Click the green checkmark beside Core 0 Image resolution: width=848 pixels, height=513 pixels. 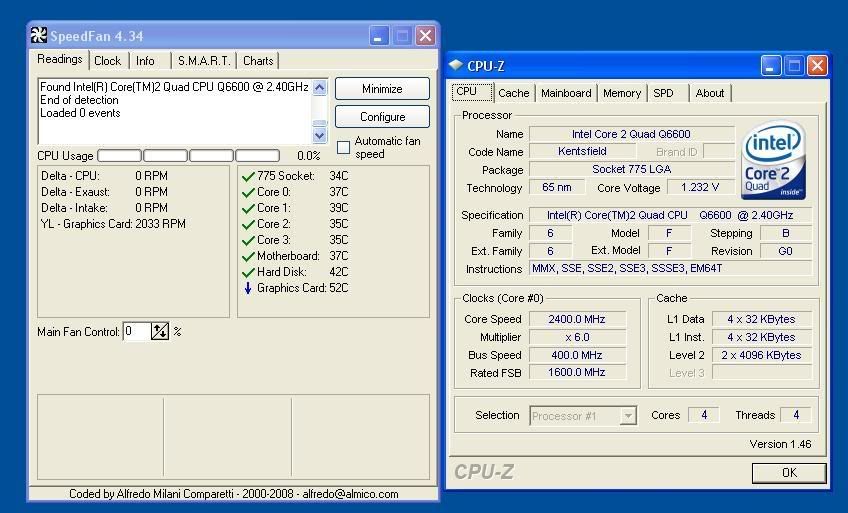click(x=248, y=192)
